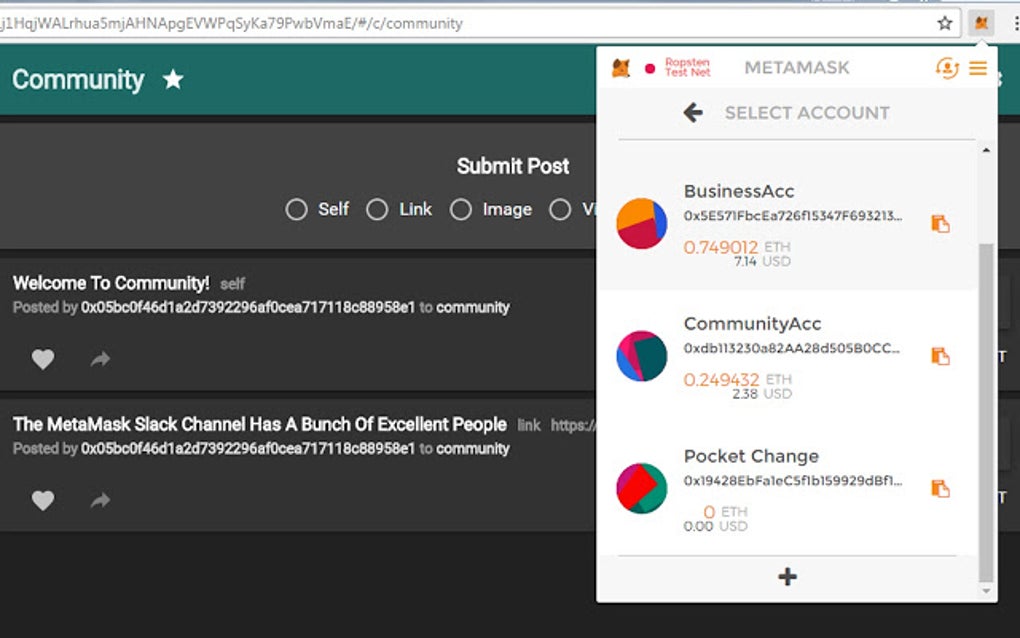Click the account list scrollbar down arrow
The height and width of the screenshot is (638, 1020).
[986, 591]
